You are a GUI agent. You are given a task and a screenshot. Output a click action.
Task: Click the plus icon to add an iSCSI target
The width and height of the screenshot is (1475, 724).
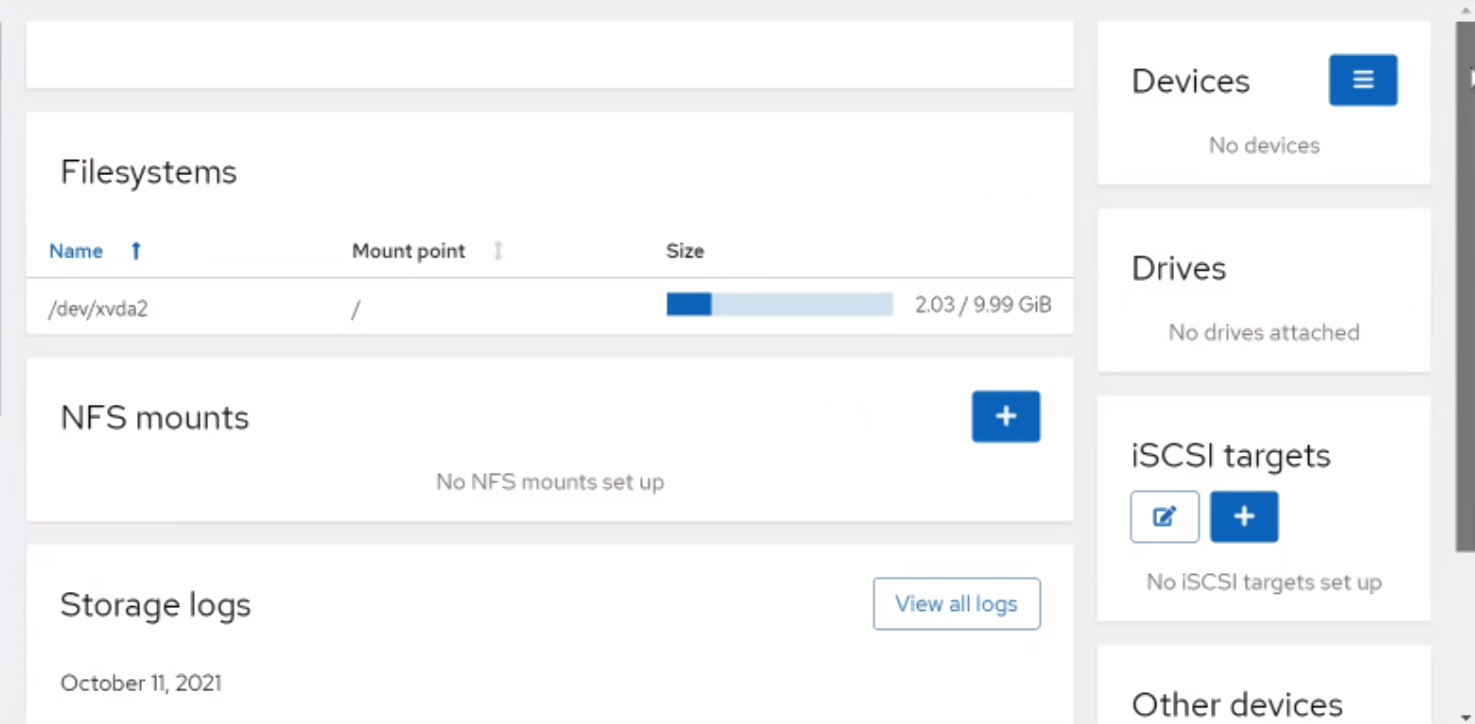(x=1243, y=516)
